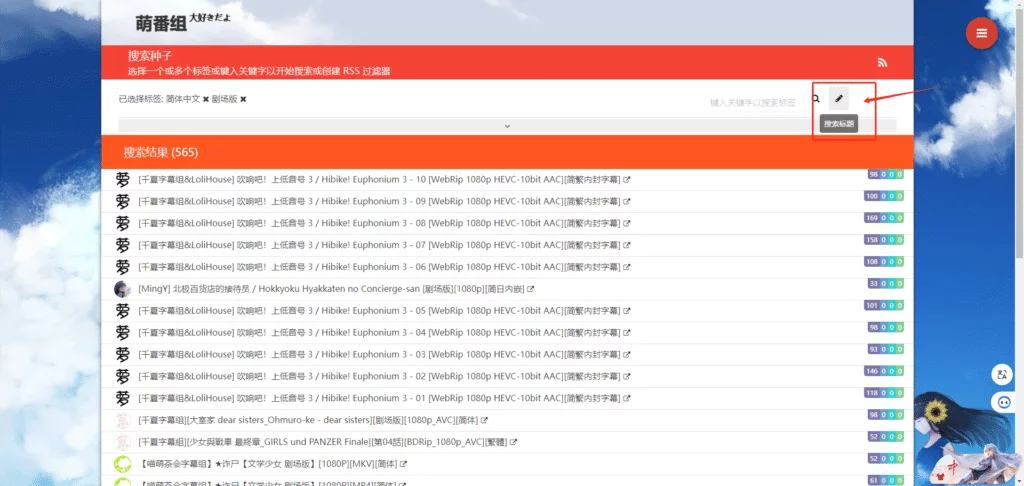This screenshot has width=1024, height=486.
Task: Click the RSS feed icon
Action: tap(882, 62)
